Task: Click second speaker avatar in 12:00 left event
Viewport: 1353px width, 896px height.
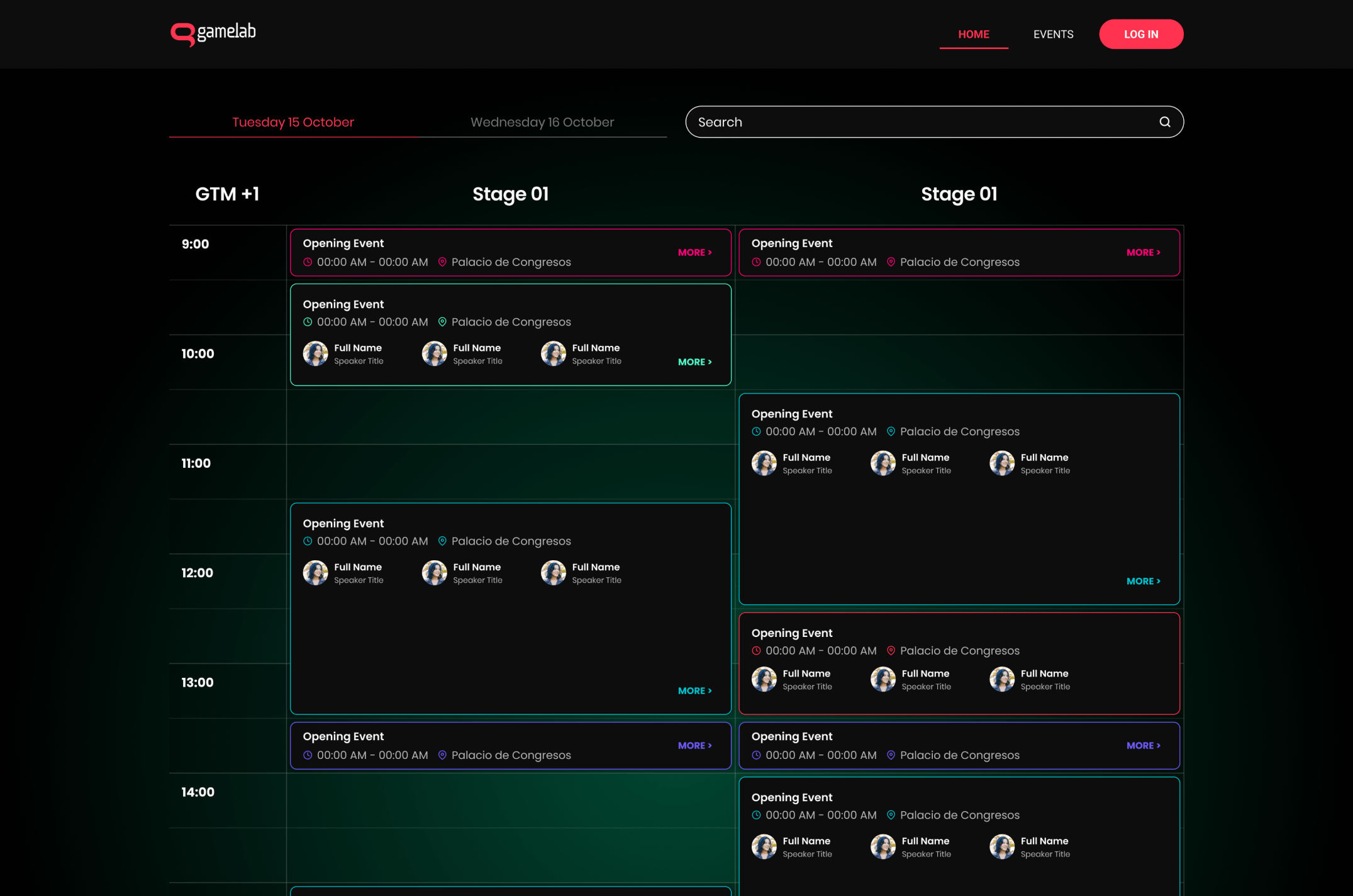Action: coord(434,573)
